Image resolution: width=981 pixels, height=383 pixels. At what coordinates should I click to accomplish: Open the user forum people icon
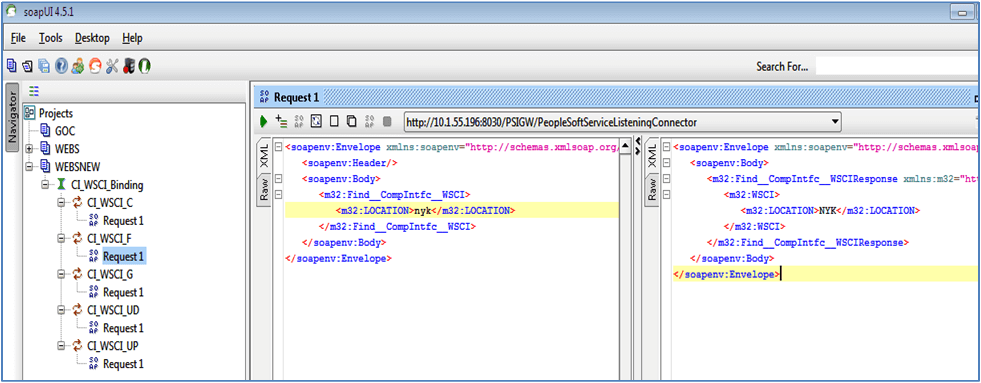click(78, 66)
